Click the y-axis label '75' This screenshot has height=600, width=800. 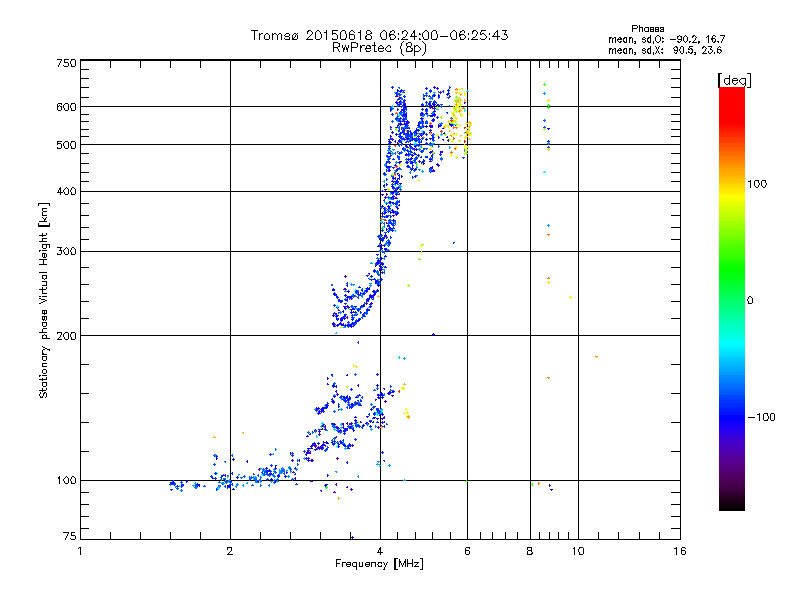click(x=70, y=536)
